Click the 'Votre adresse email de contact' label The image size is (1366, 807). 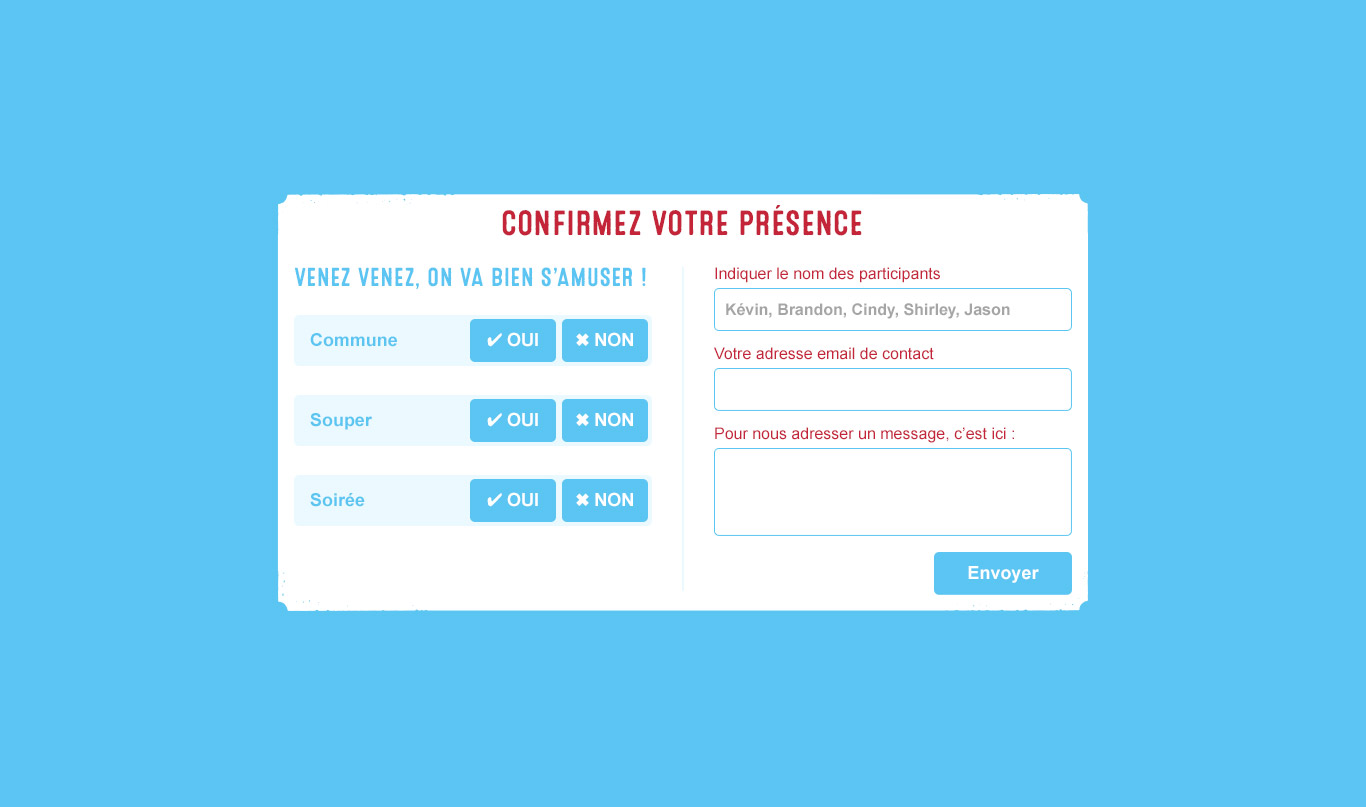click(x=824, y=354)
